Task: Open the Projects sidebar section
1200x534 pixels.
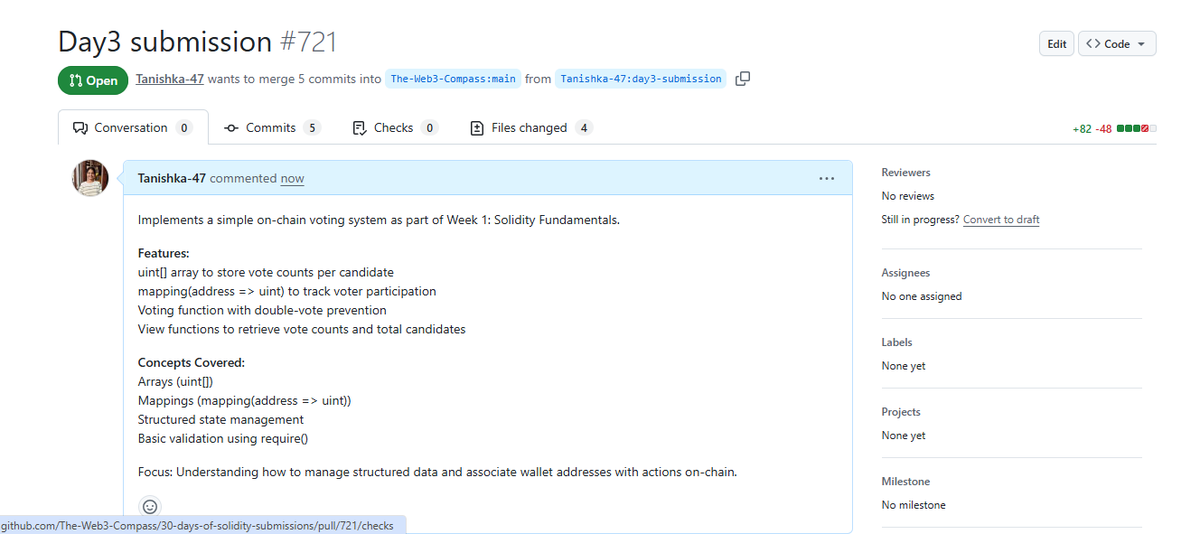Action: (901, 412)
